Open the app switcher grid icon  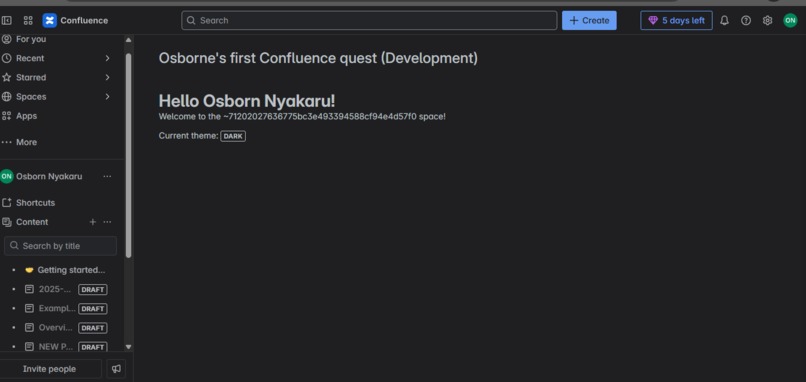[28, 21]
